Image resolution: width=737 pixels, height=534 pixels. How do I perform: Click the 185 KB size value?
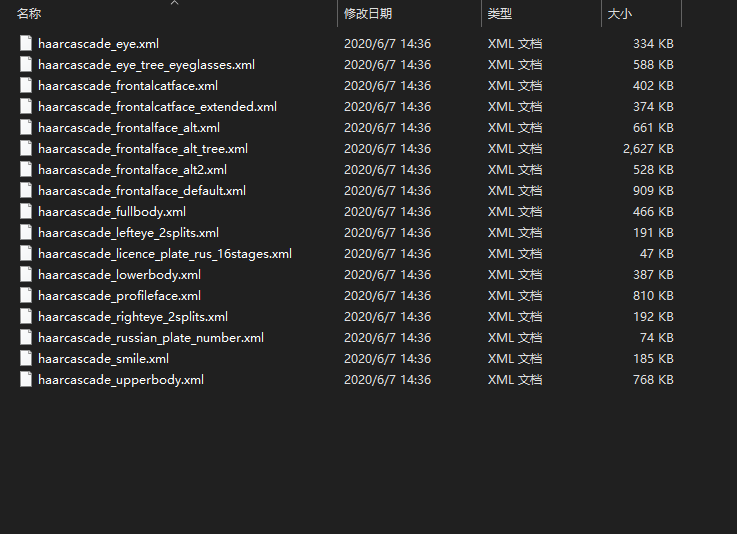[x=653, y=359]
